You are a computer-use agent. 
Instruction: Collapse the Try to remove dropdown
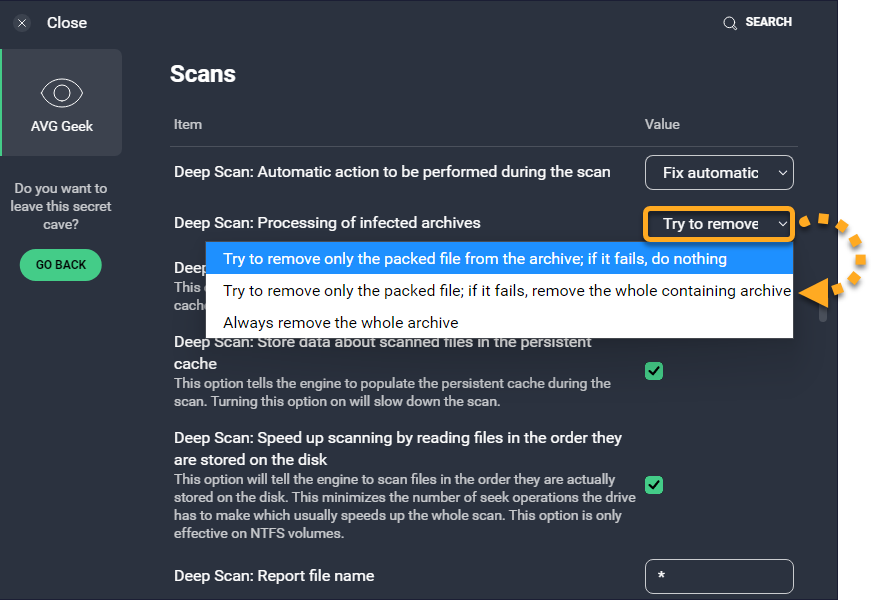pos(719,224)
